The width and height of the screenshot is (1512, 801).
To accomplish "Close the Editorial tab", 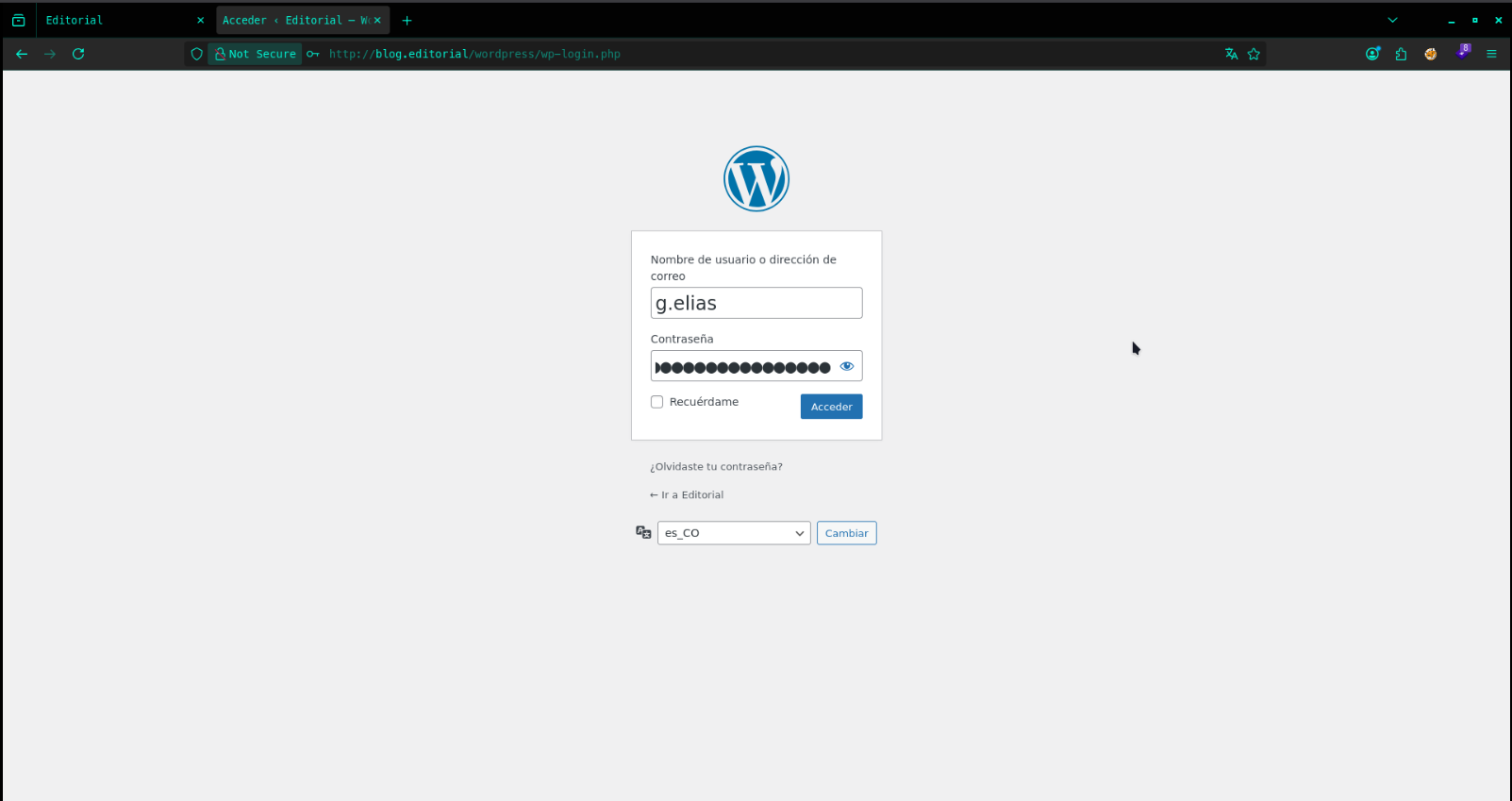I will click(x=200, y=20).
